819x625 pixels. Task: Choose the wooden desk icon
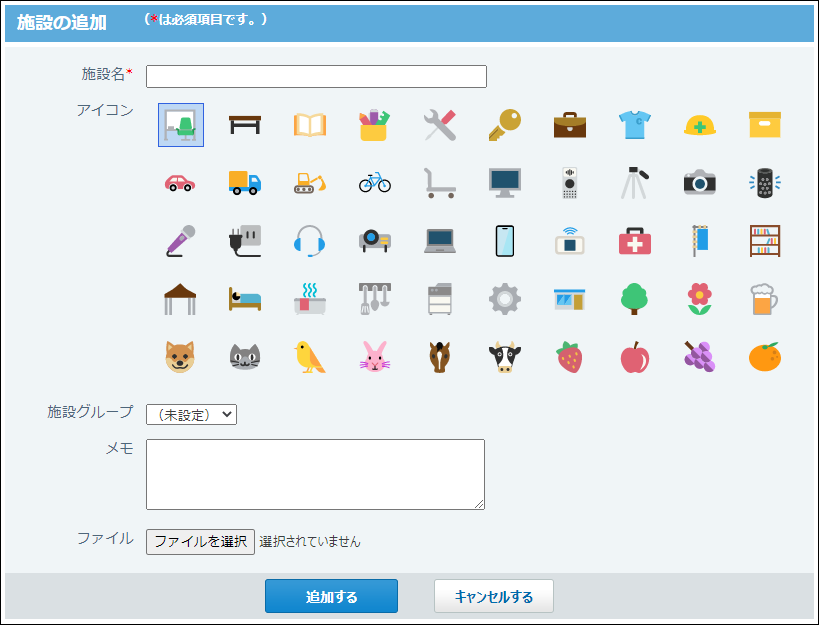245,125
